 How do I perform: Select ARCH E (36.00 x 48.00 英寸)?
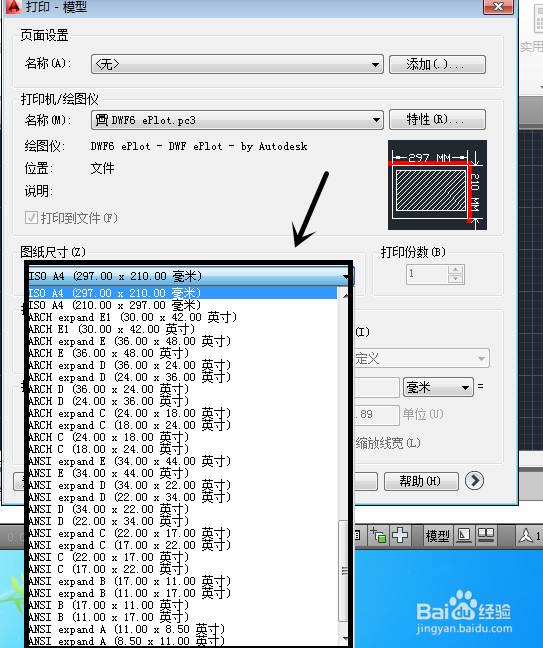[x=183, y=353]
